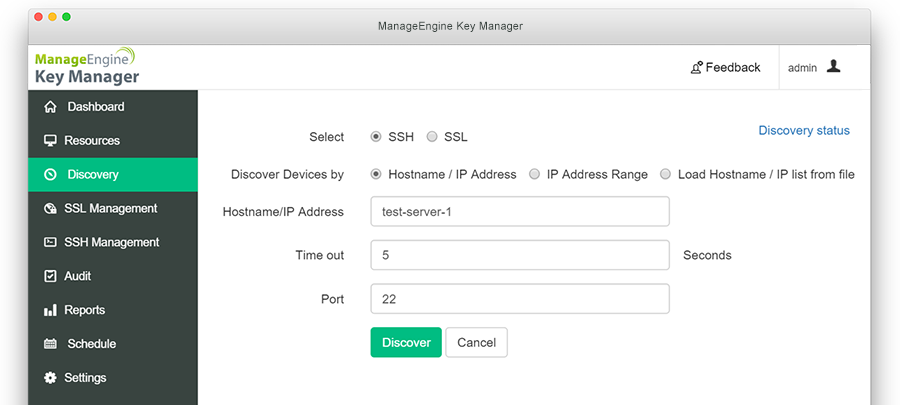Choose Load Hostname / IP list from file

pos(665,174)
